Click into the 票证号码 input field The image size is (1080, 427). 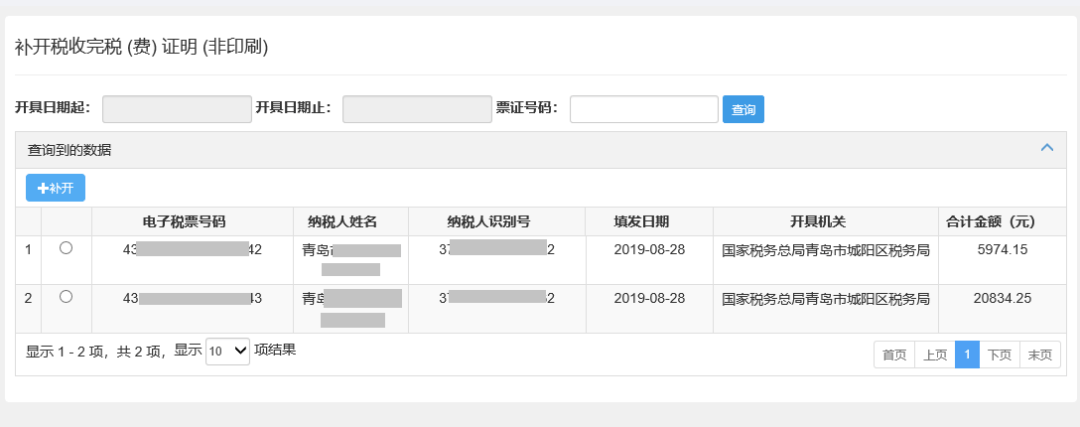click(x=644, y=110)
